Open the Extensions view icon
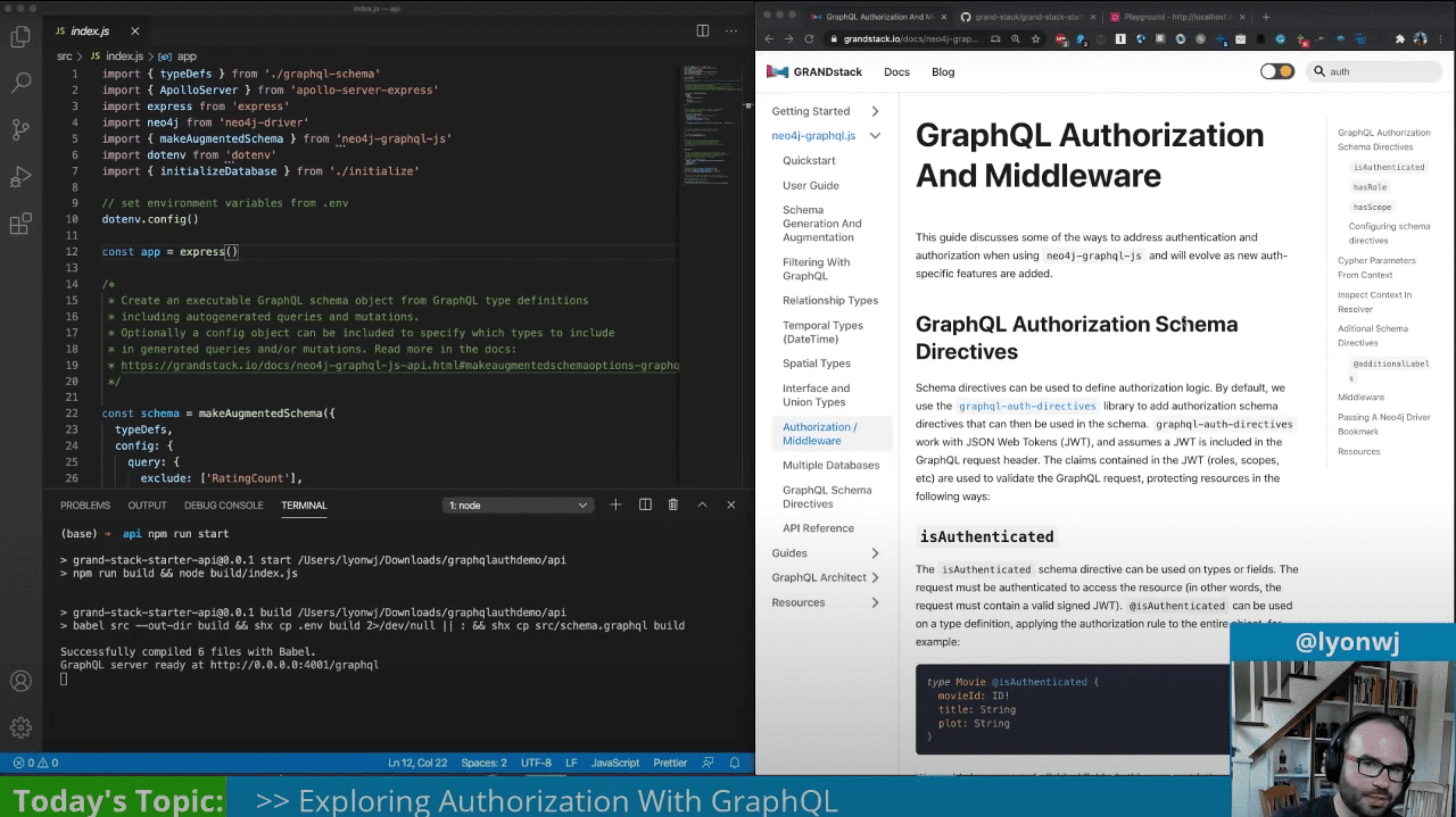 (x=20, y=224)
